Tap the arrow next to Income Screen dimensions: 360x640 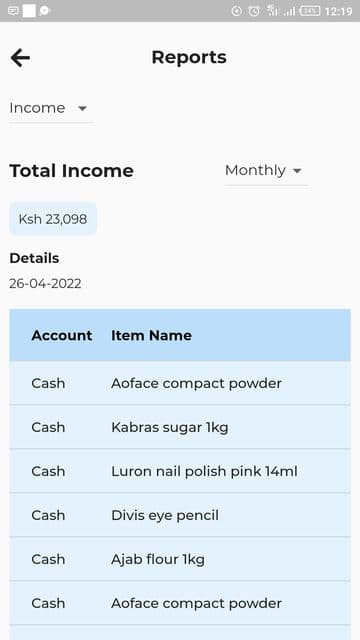(x=82, y=109)
